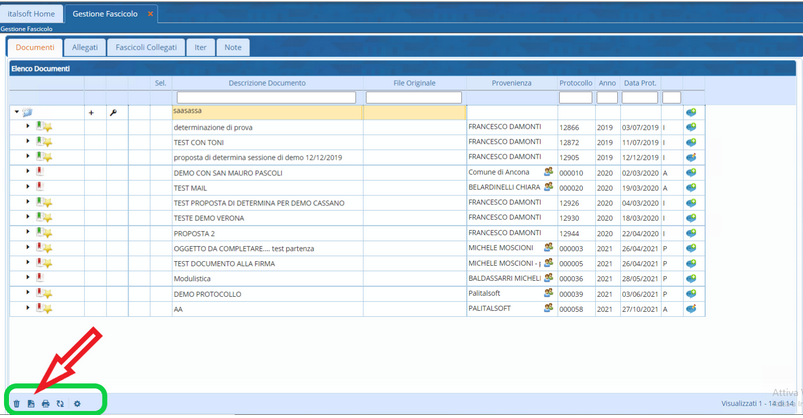The width and height of the screenshot is (803, 418).
Task: Switch to the Allegati tab
Action: coord(85,47)
